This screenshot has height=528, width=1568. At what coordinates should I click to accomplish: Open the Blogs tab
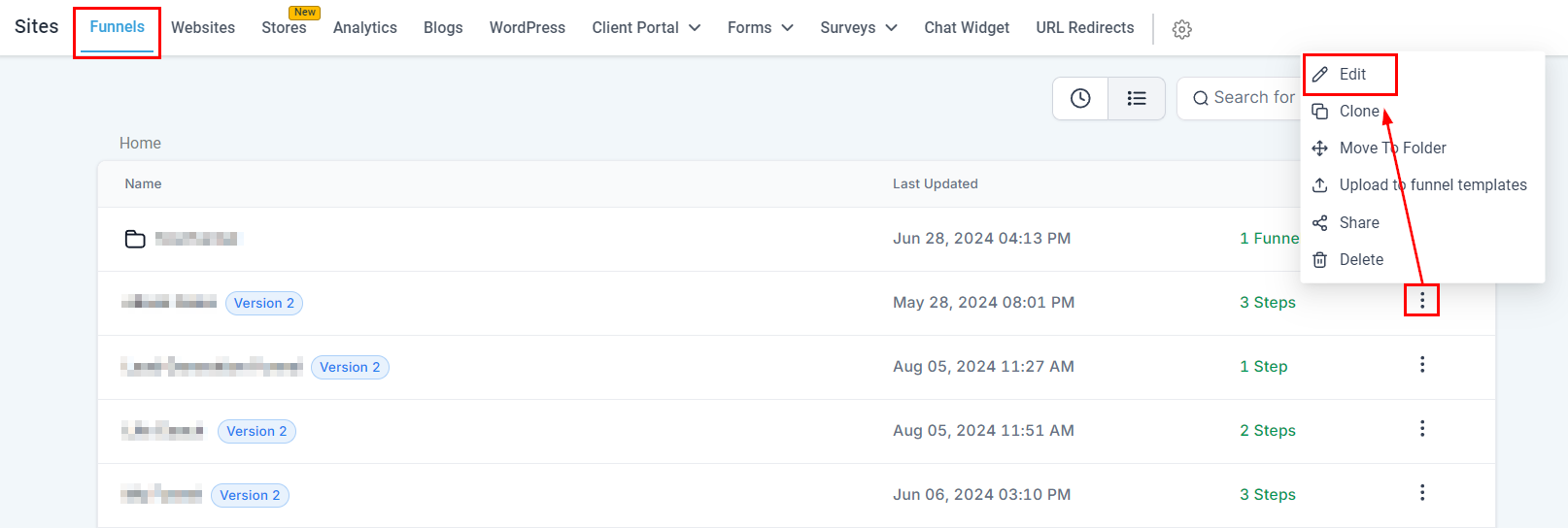tap(443, 28)
